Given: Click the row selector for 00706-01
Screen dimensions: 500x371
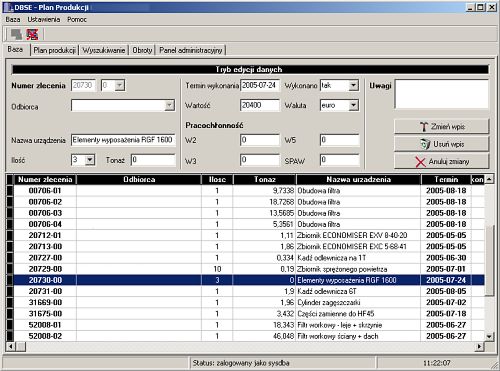Looking at the screenshot, I should pos(10,191).
